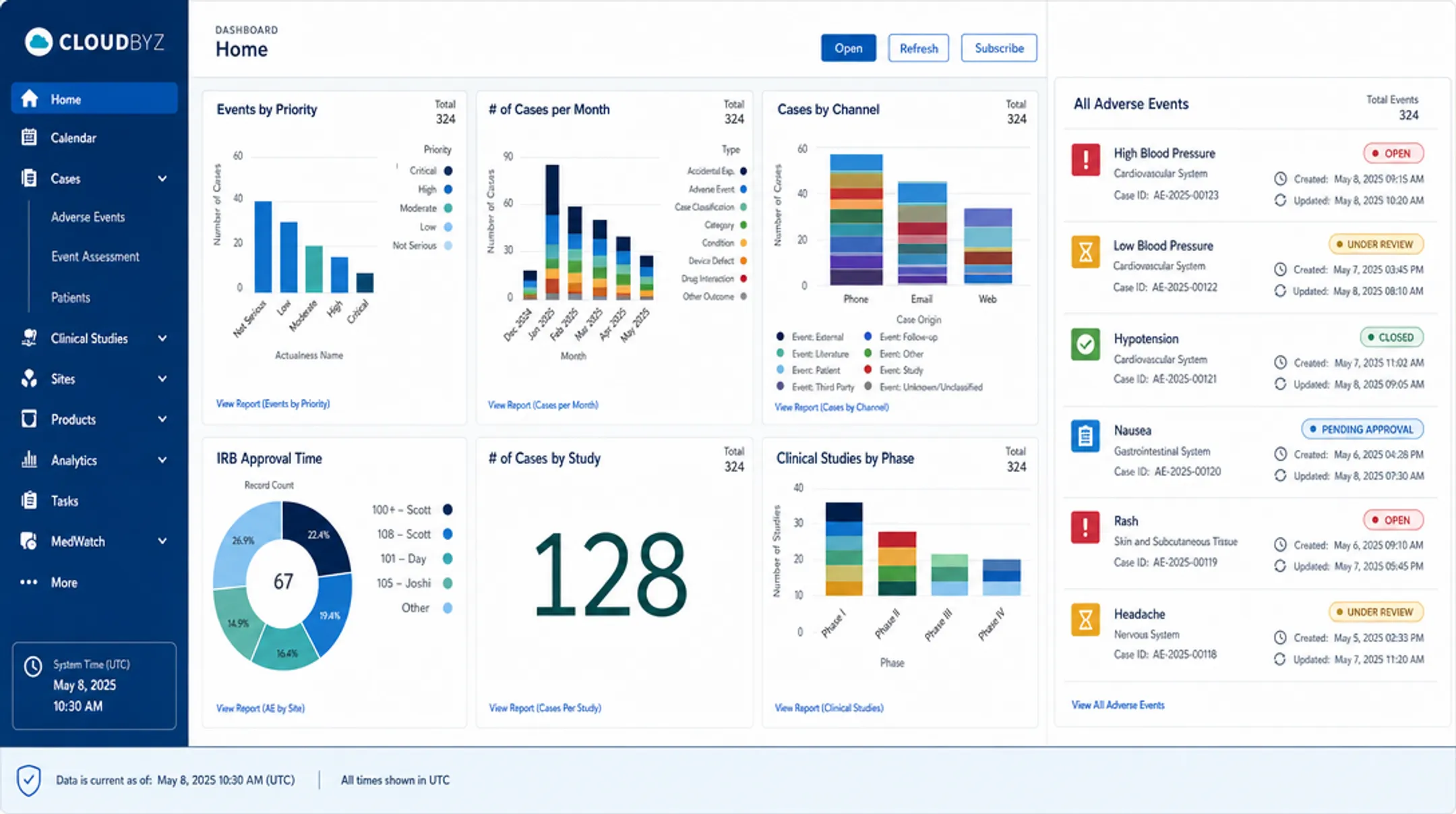Click the Created clock icon for Nausea
Image resolution: width=1456 pixels, height=814 pixels.
point(1280,455)
